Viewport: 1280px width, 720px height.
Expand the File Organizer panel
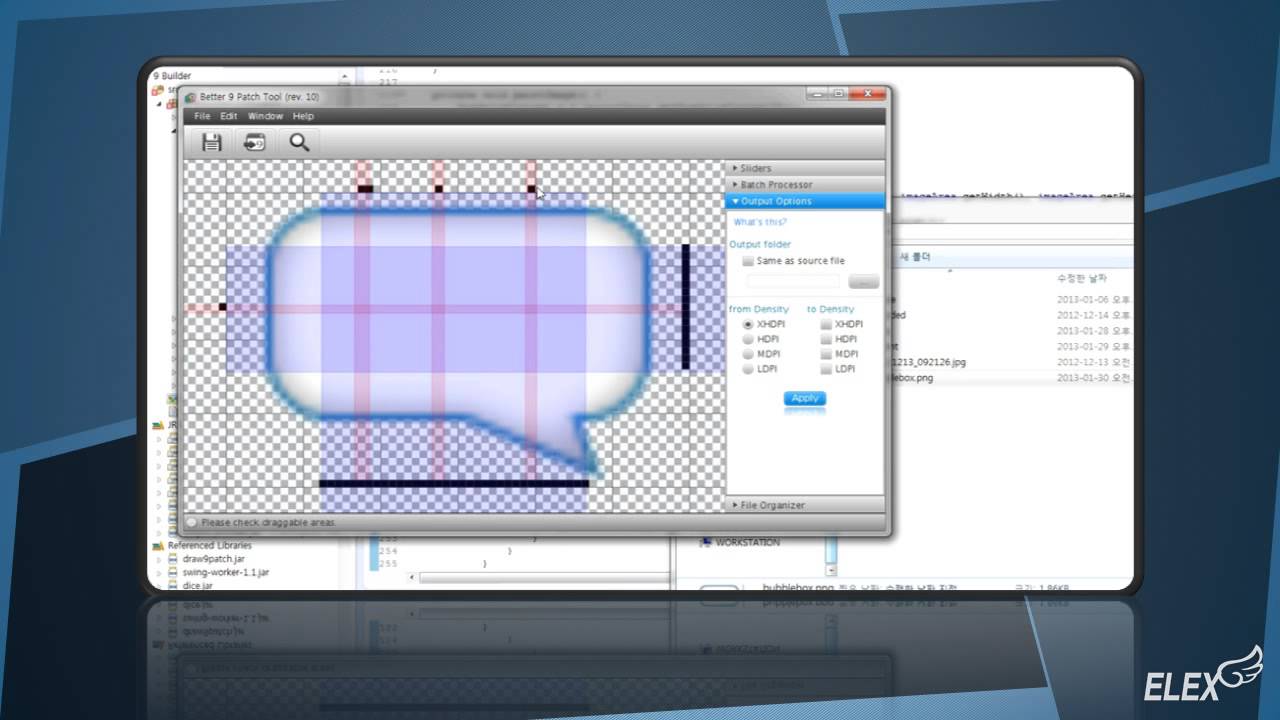(x=805, y=505)
